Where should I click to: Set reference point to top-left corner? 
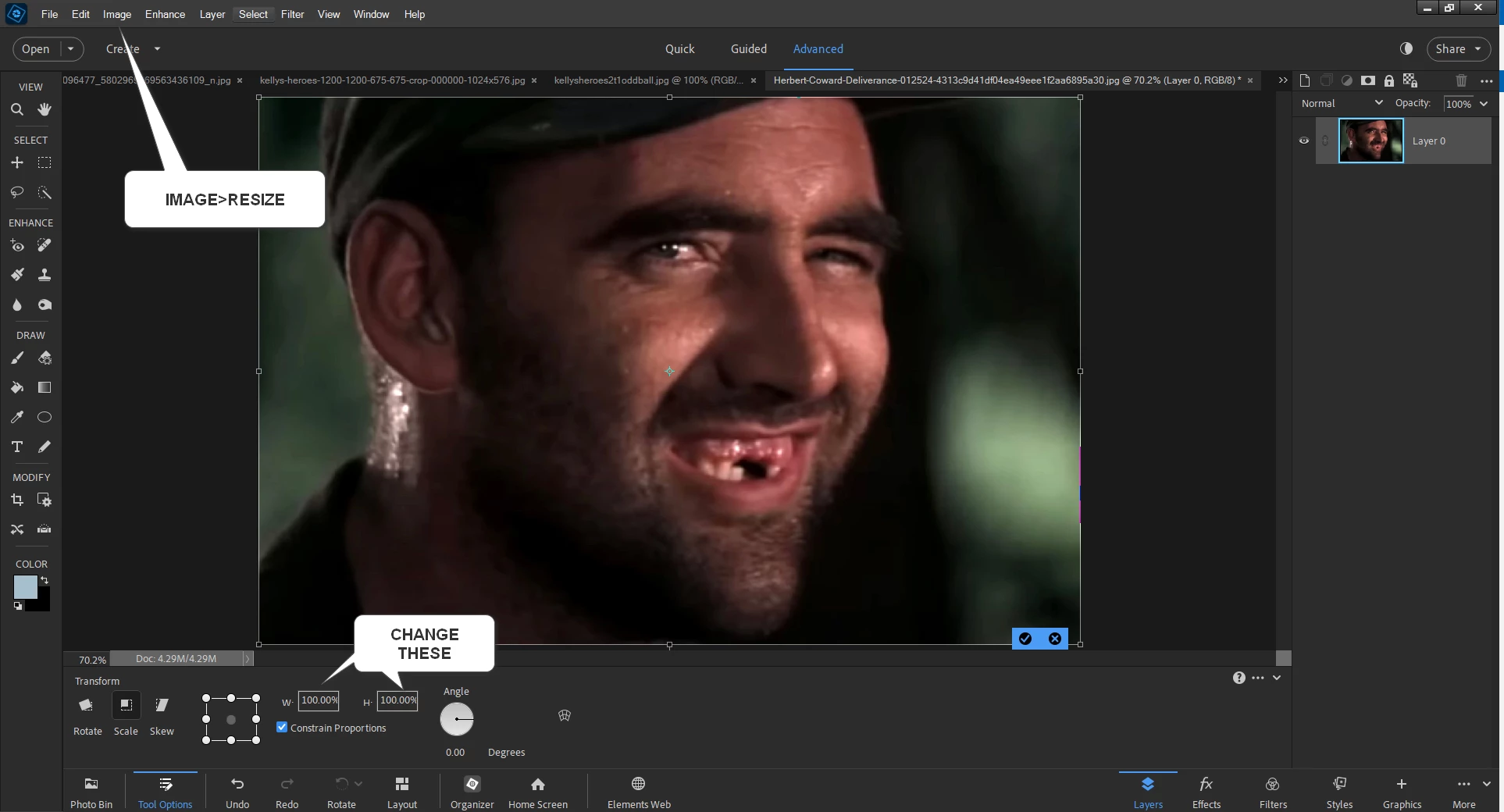tap(206, 698)
